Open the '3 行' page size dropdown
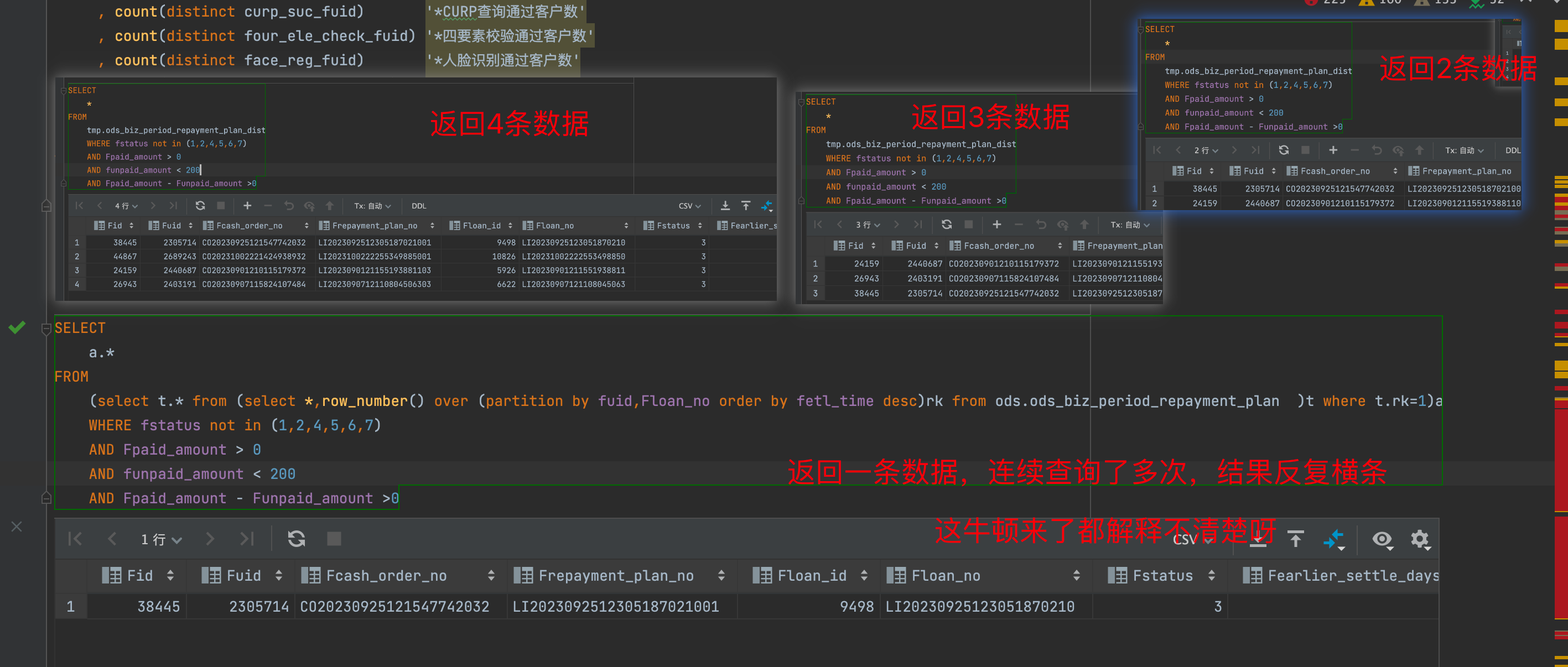This screenshot has width=1568, height=667. pyautogui.click(x=868, y=225)
